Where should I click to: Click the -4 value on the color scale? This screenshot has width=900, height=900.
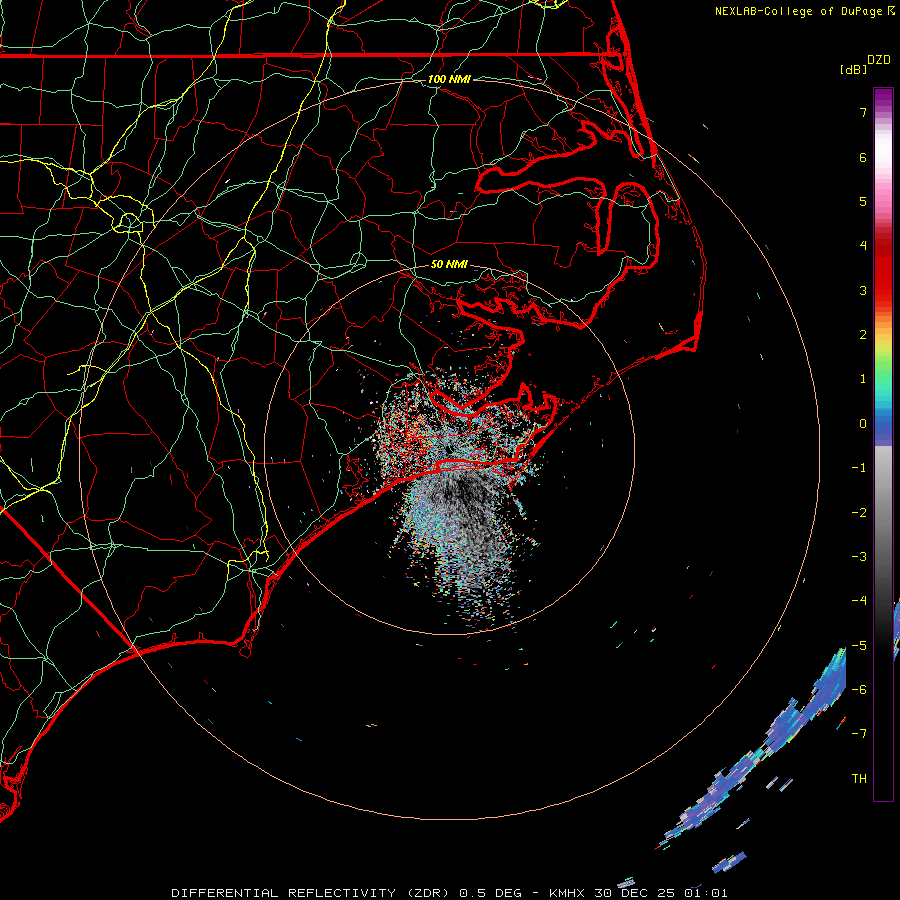point(859,601)
